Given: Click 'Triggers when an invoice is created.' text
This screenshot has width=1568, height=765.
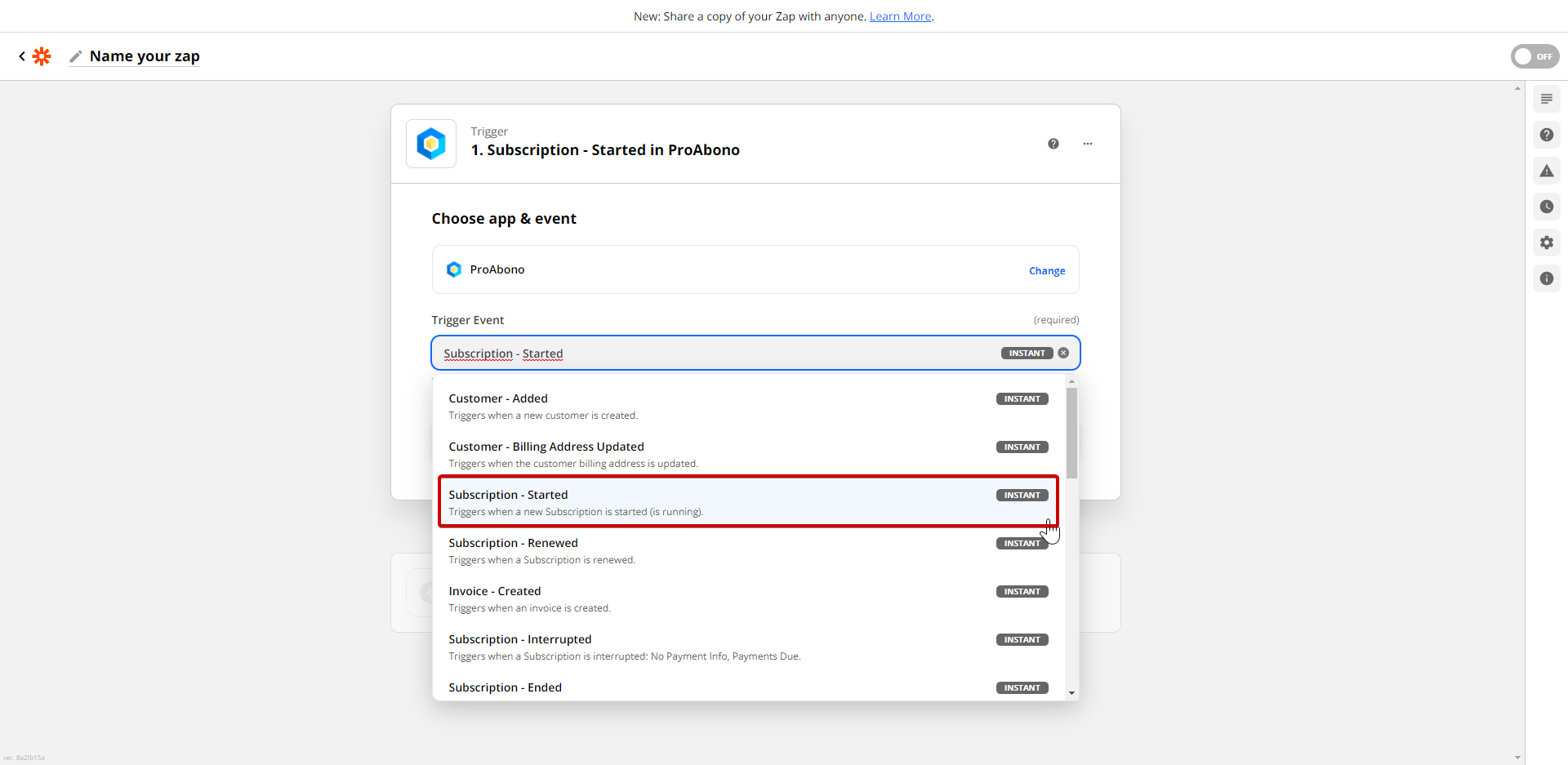Looking at the screenshot, I should tap(529, 608).
